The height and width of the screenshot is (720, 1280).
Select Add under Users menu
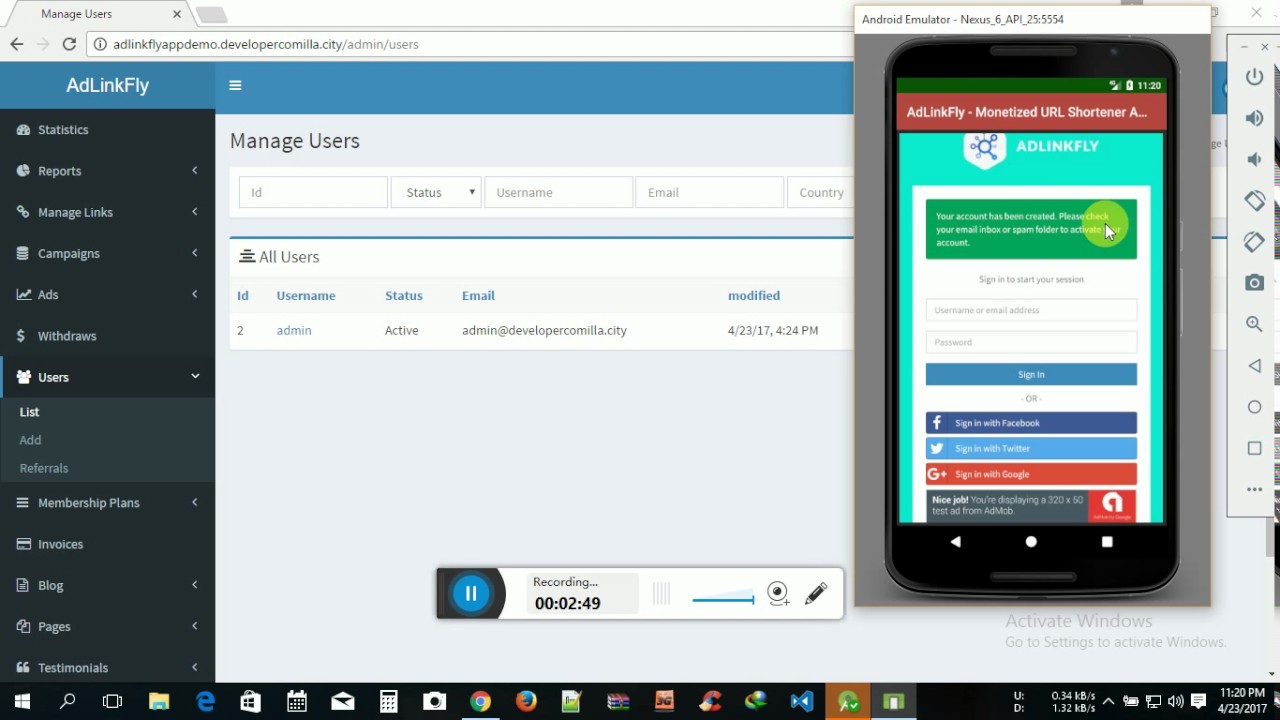[30, 440]
